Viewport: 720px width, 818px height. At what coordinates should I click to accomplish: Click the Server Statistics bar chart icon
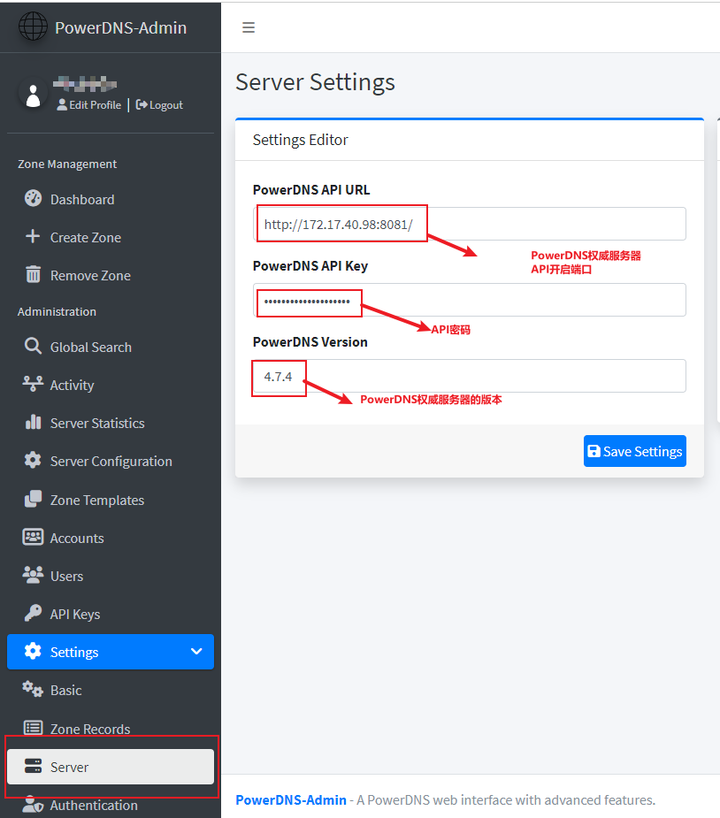coord(33,422)
